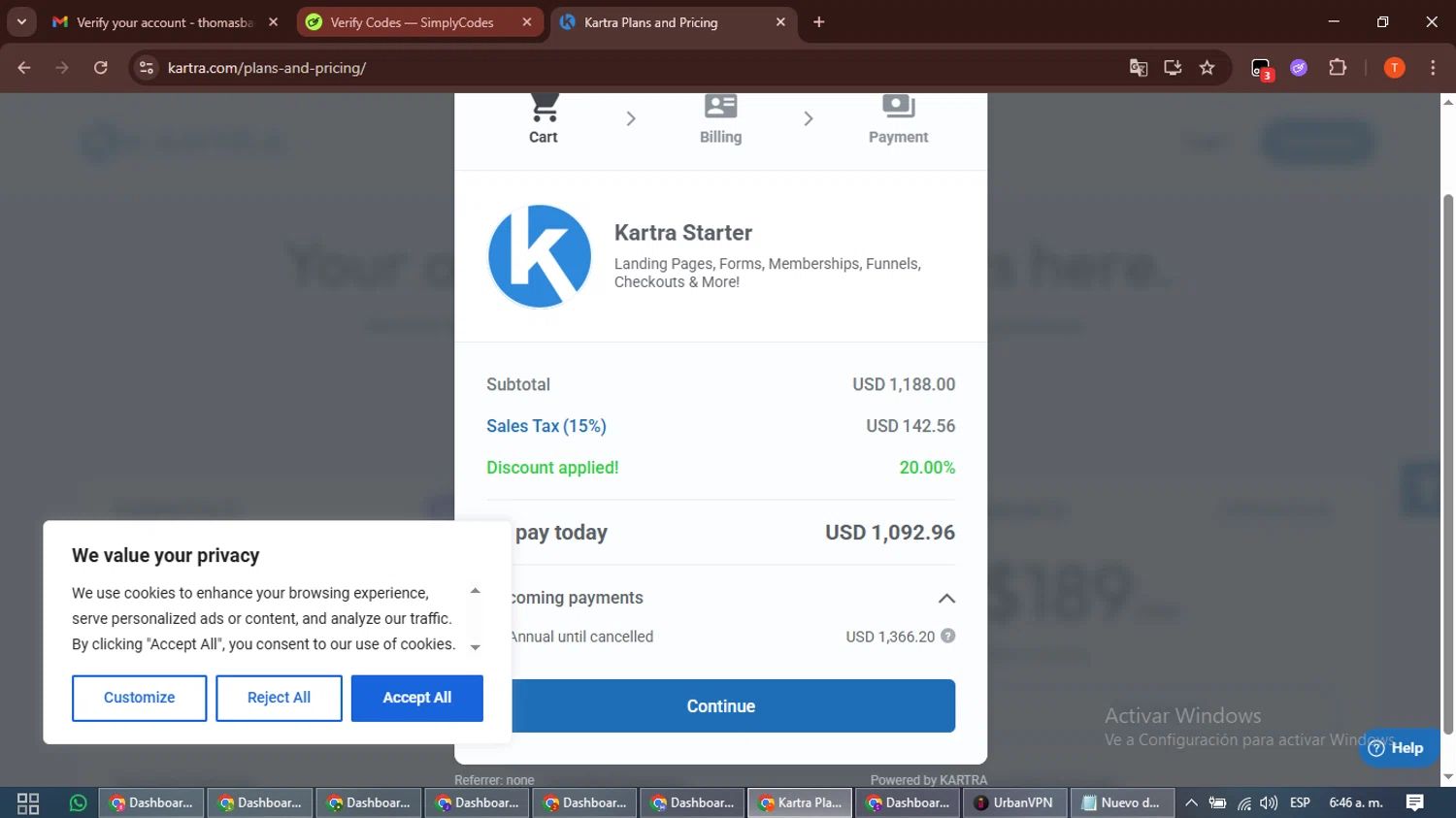The height and width of the screenshot is (818, 1456).
Task: Accept all cookies
Action: 416,698
